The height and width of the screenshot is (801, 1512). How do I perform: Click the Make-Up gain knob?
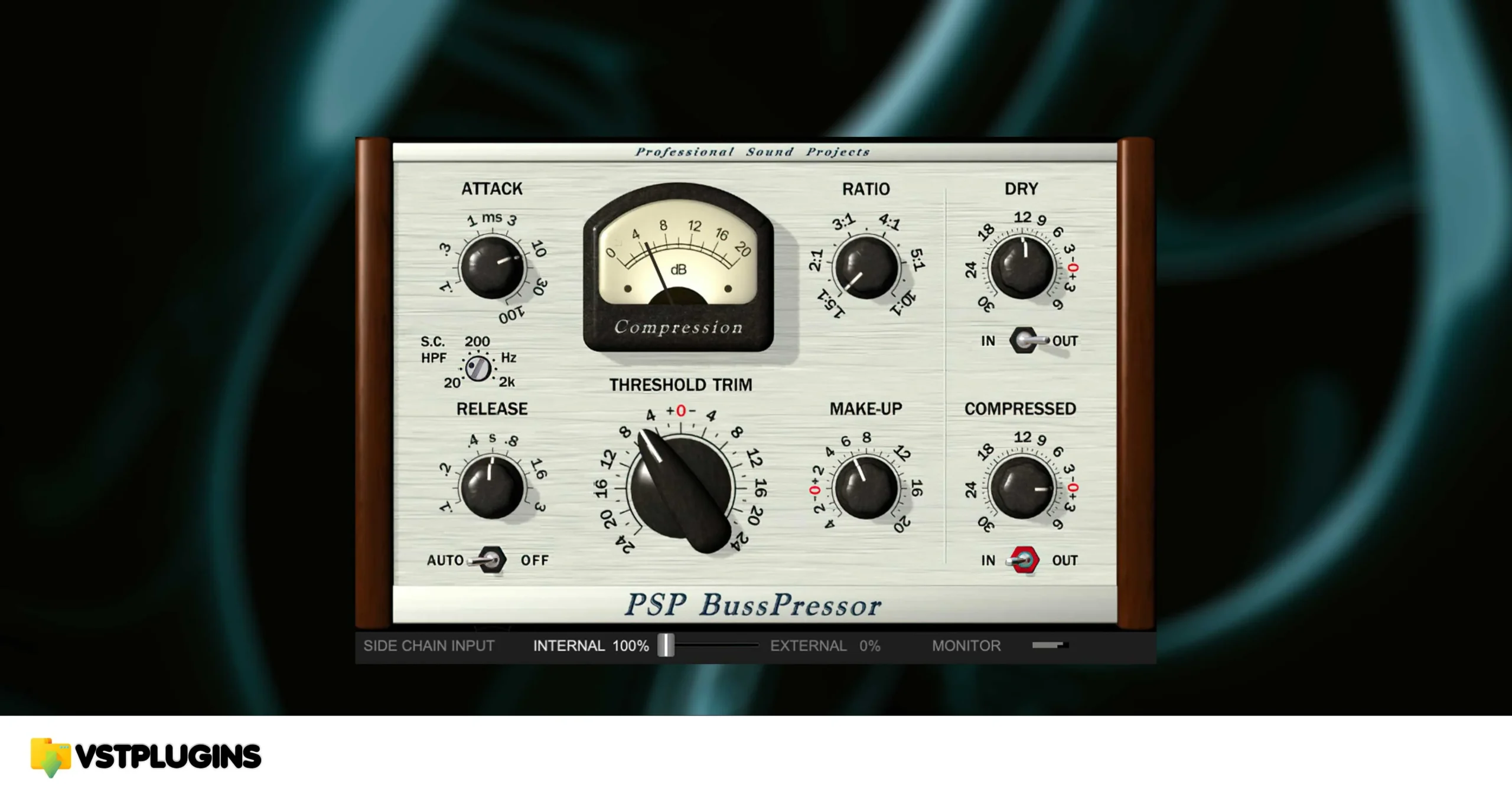click(x=866, y=487)
